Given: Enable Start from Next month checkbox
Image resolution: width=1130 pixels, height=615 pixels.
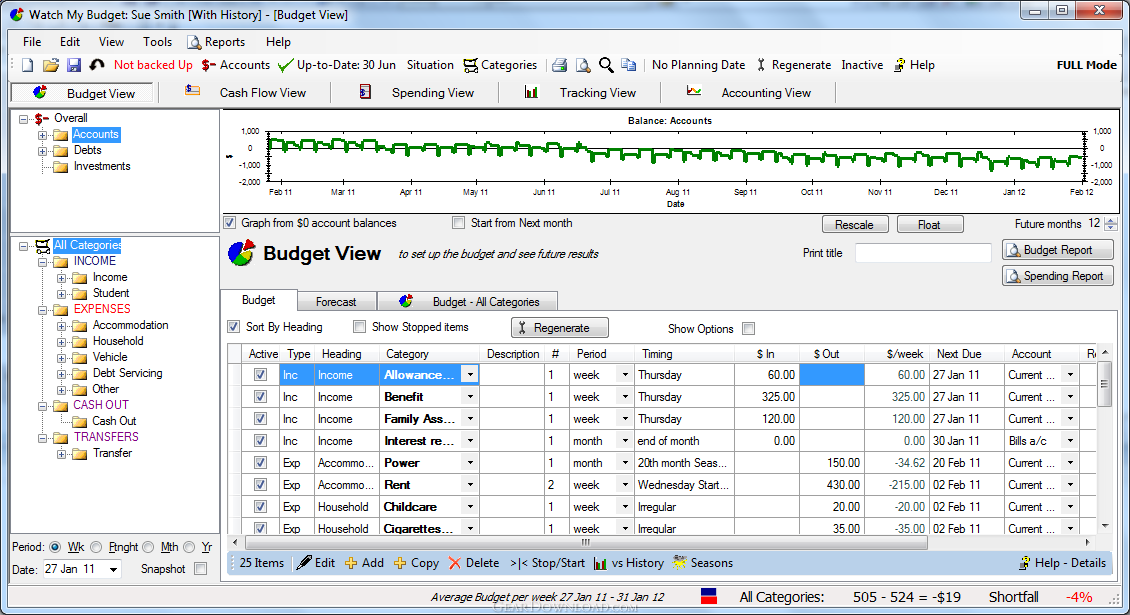Looking at the screenshot, I should pos(458,224).
